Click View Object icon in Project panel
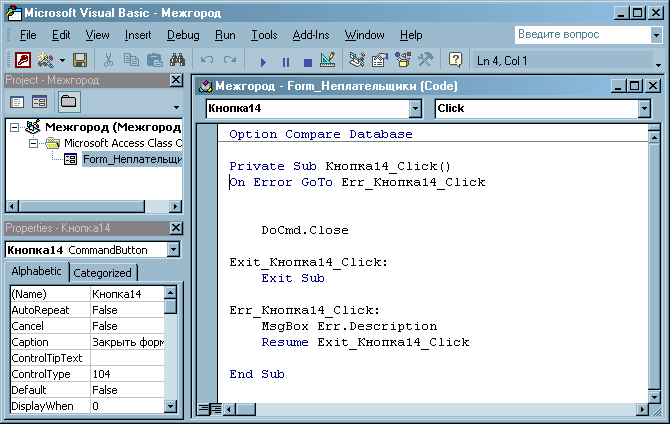This screenshot has width=670, height=424. point(39,102)
